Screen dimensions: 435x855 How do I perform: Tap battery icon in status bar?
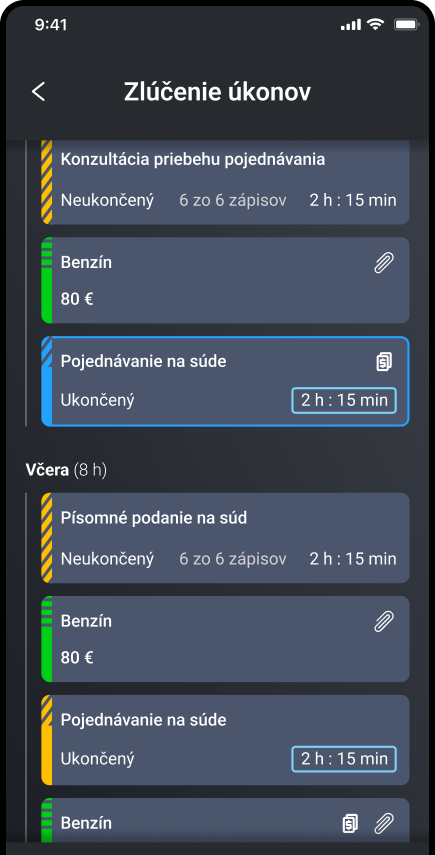[x=406, y=25]
